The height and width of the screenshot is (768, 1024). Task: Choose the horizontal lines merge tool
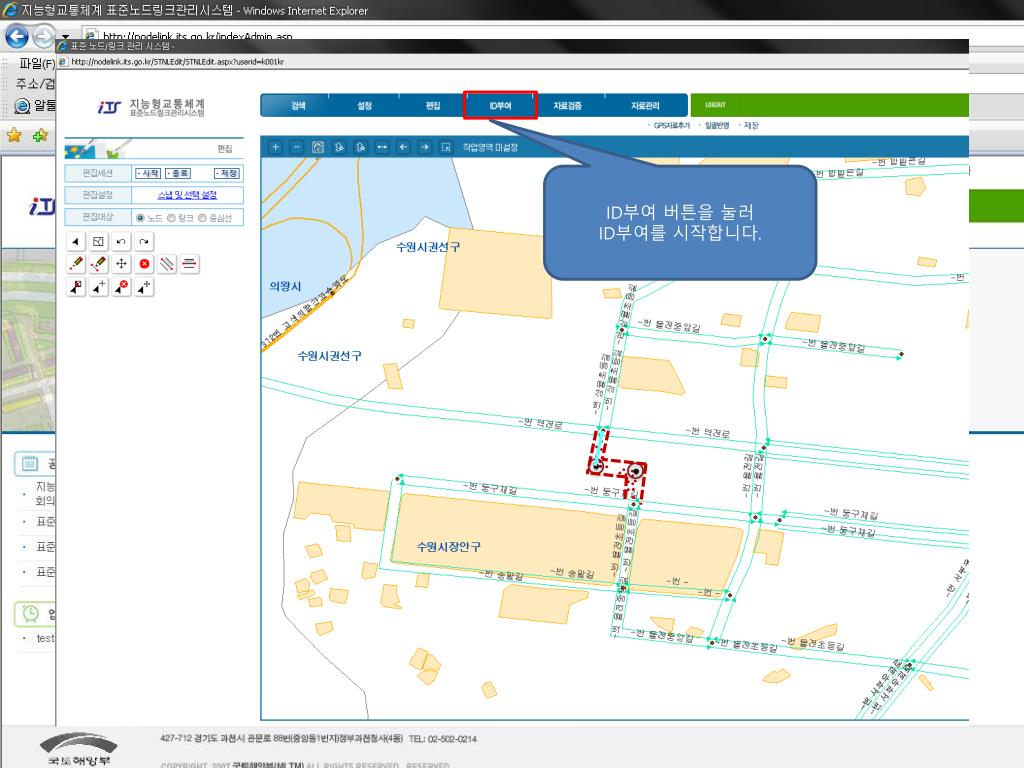(189, 264)
